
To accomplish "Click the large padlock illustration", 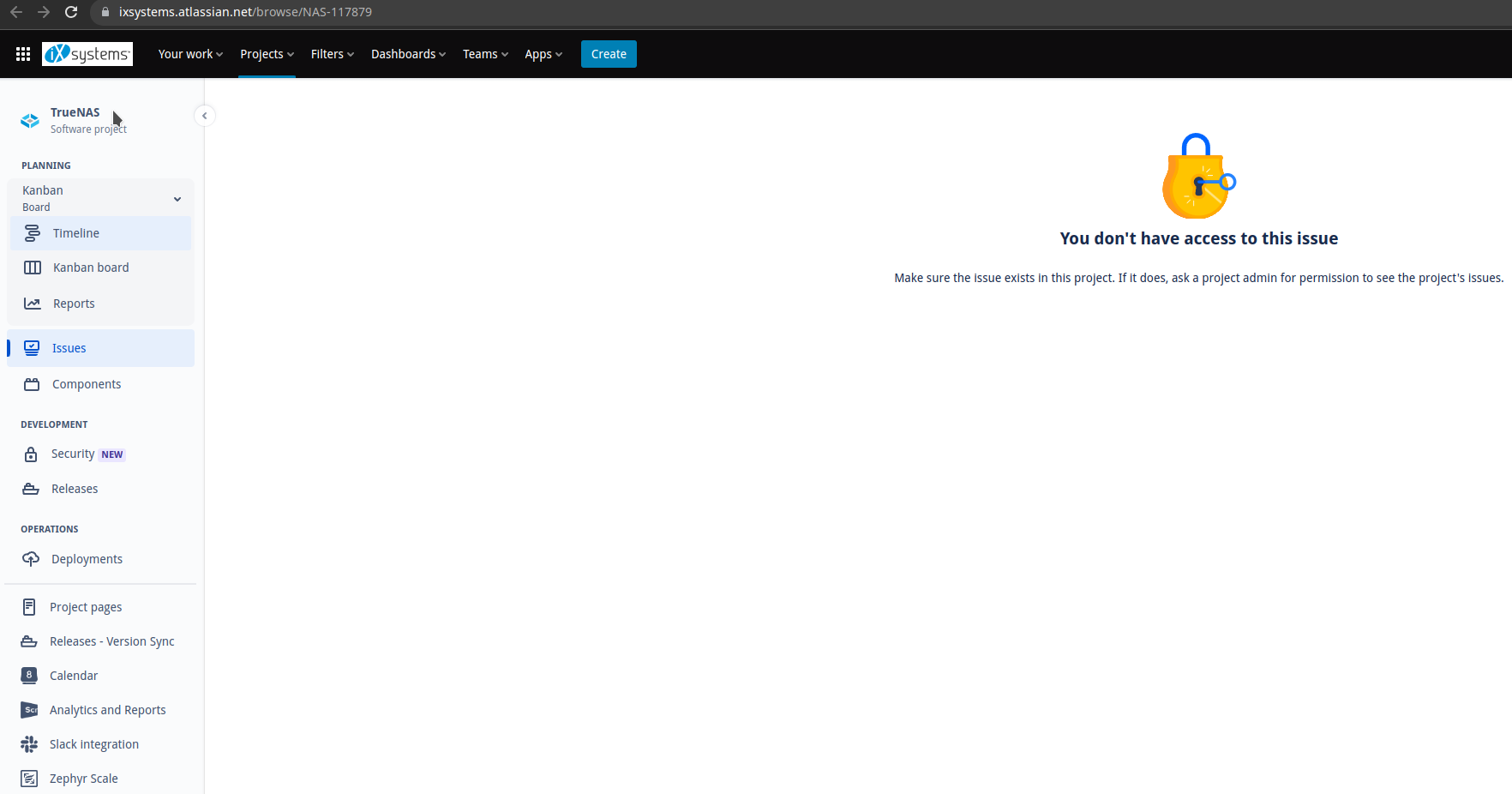I will click(x=1198, y=176).
